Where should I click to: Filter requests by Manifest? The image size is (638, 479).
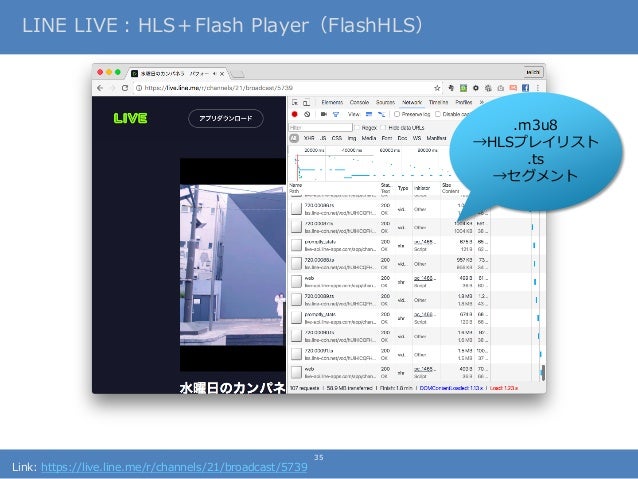pyautogui.click(x=436, y=138)
